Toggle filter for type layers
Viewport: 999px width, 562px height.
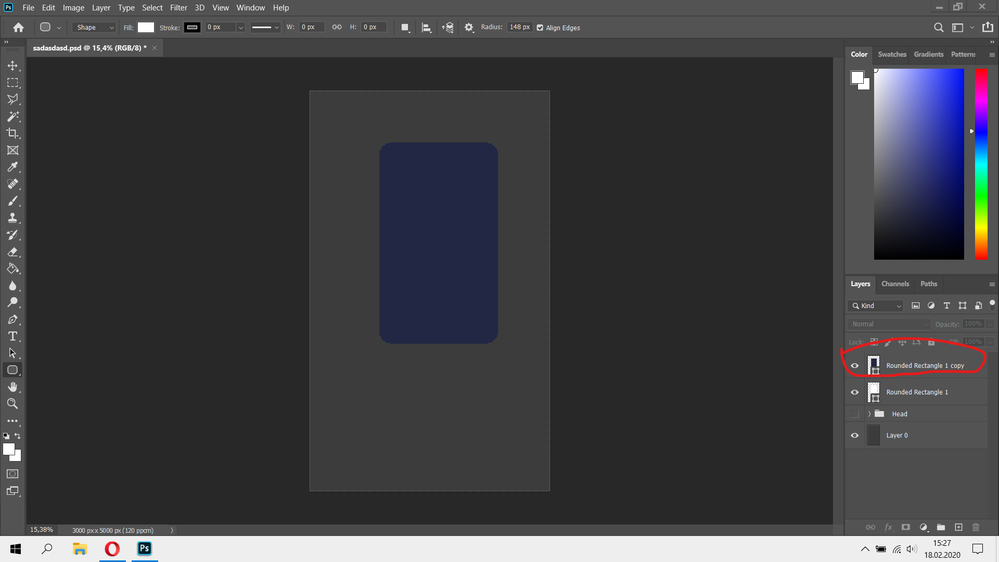[x=947, y=306]
